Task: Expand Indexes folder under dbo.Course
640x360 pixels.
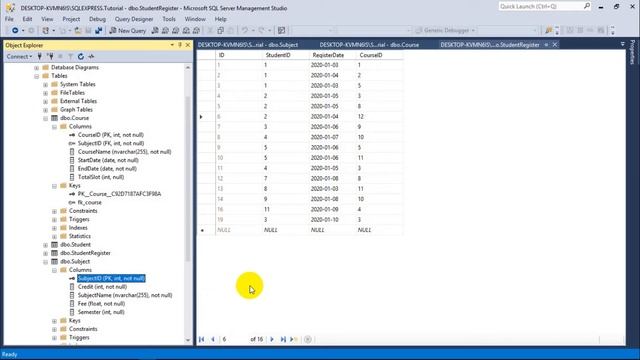Action: (55, 228)
